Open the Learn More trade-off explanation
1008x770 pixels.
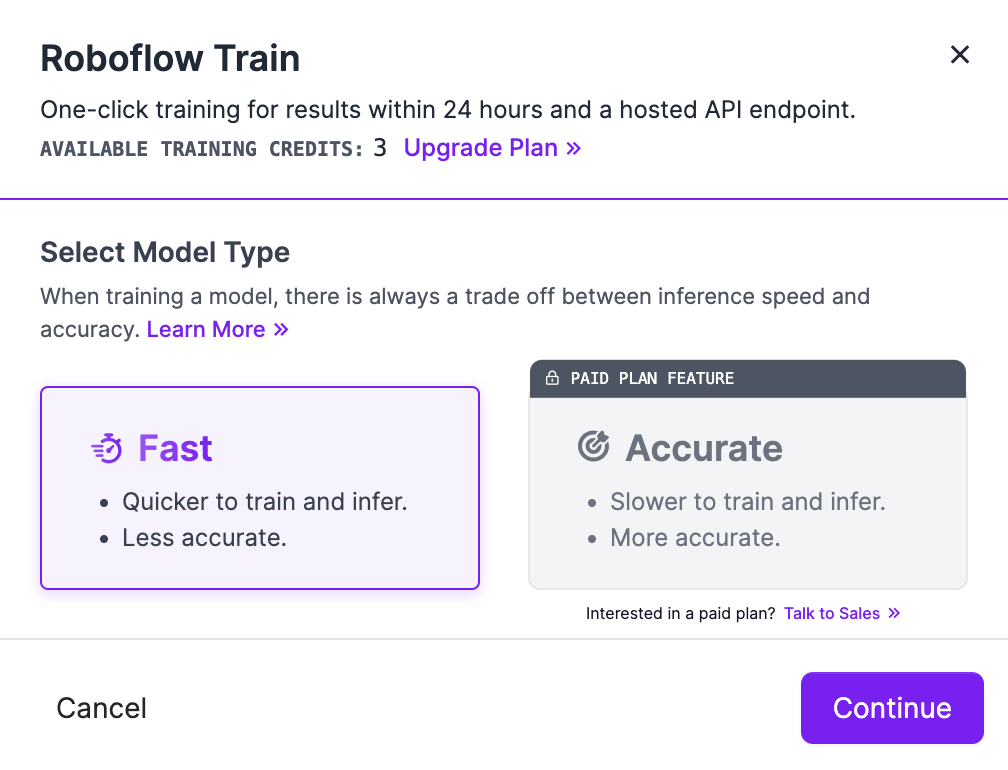(x=205, y=329)
